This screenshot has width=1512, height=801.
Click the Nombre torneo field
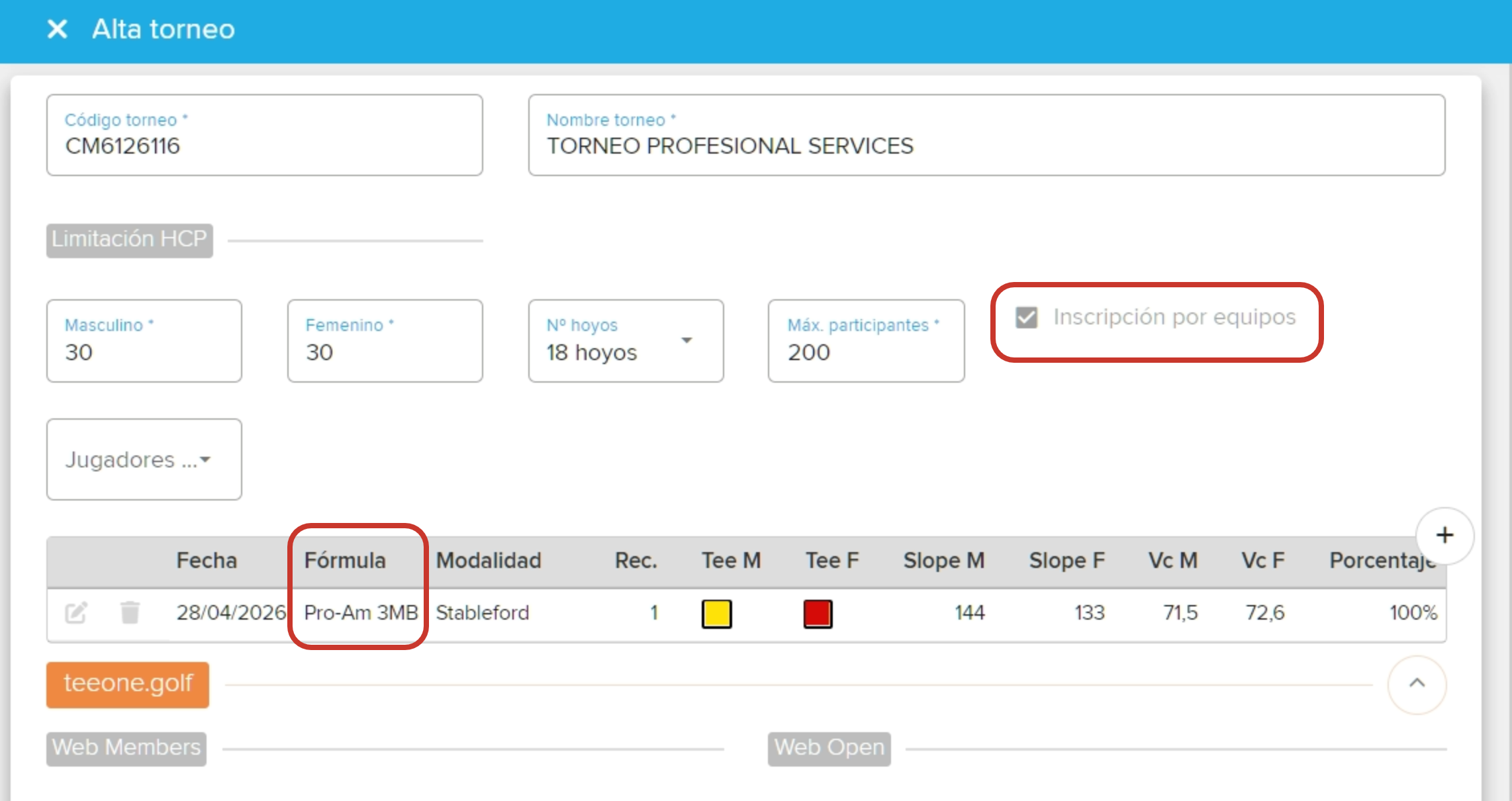(986, 135)
